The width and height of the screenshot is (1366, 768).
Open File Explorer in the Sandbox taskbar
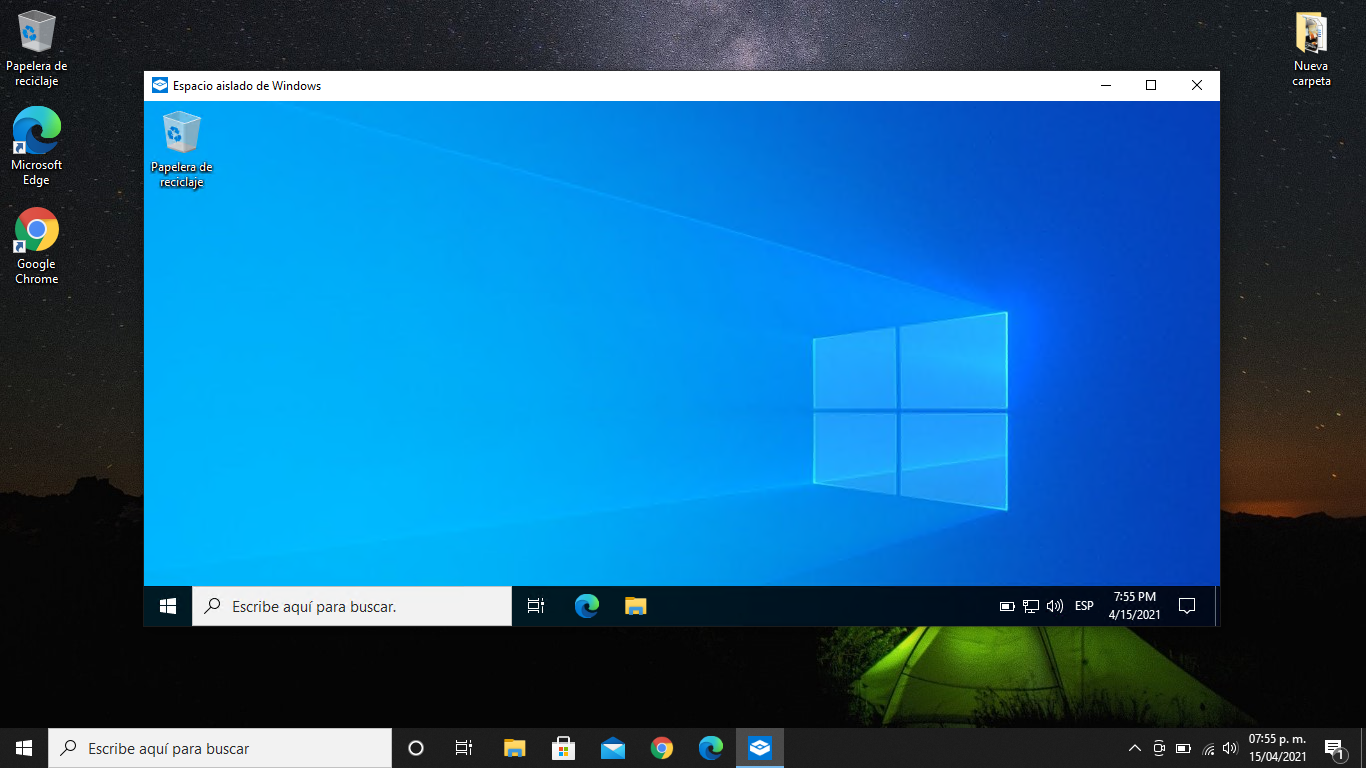click(635, 606)
